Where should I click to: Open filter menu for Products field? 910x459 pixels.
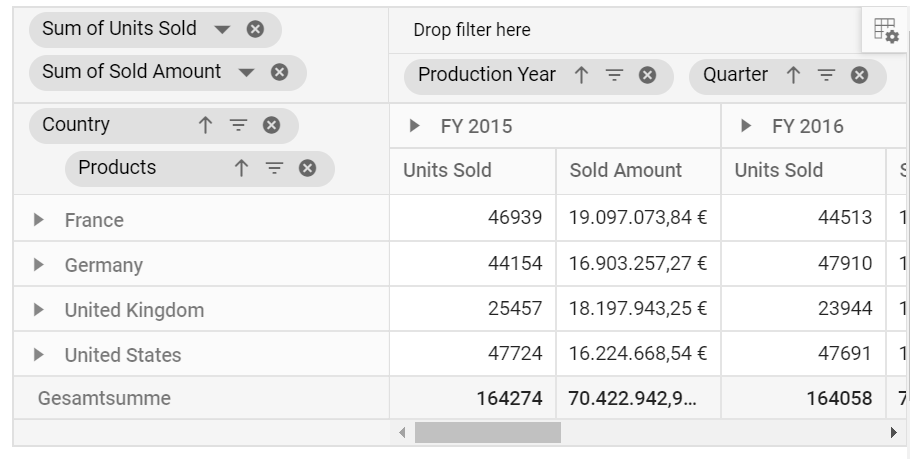[x=274, y=168]
